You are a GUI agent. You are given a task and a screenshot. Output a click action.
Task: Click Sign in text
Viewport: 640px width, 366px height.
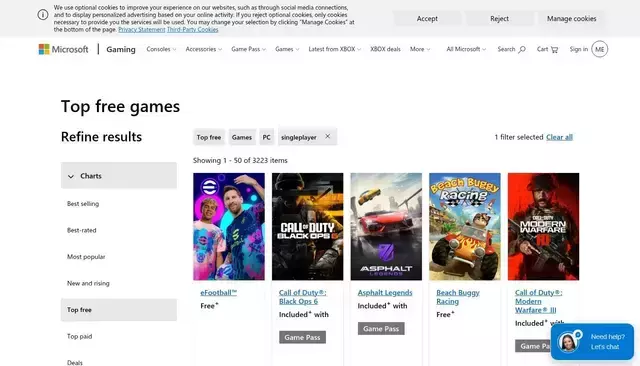point(579,49)
